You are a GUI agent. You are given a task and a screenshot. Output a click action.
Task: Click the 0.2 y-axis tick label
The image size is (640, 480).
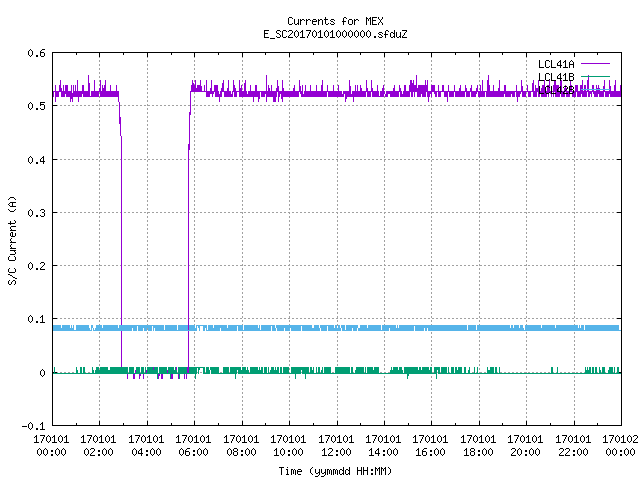(36, 266)
